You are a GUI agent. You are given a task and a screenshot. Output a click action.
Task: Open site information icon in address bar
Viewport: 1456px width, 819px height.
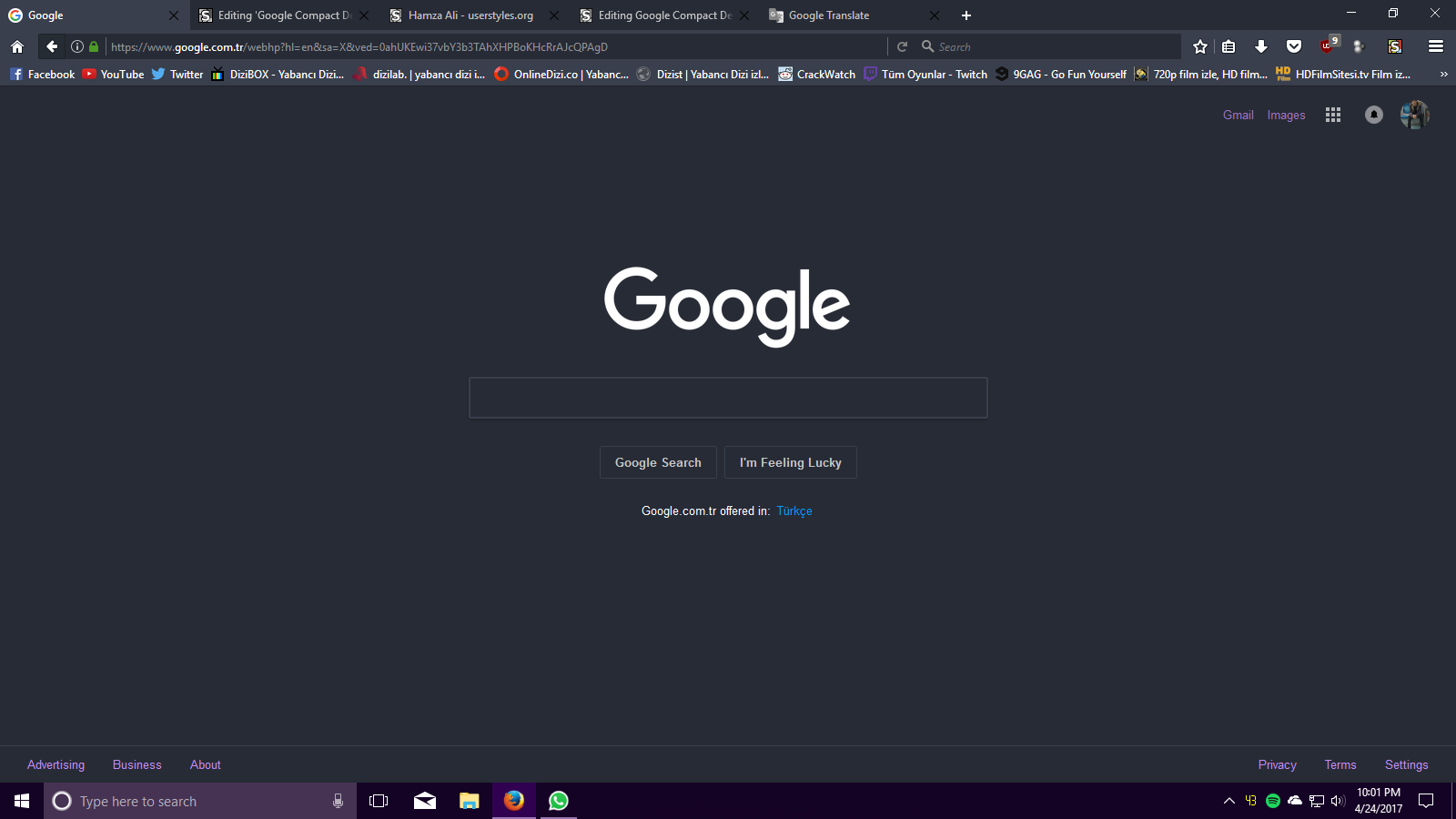click(x=77, y=46)
